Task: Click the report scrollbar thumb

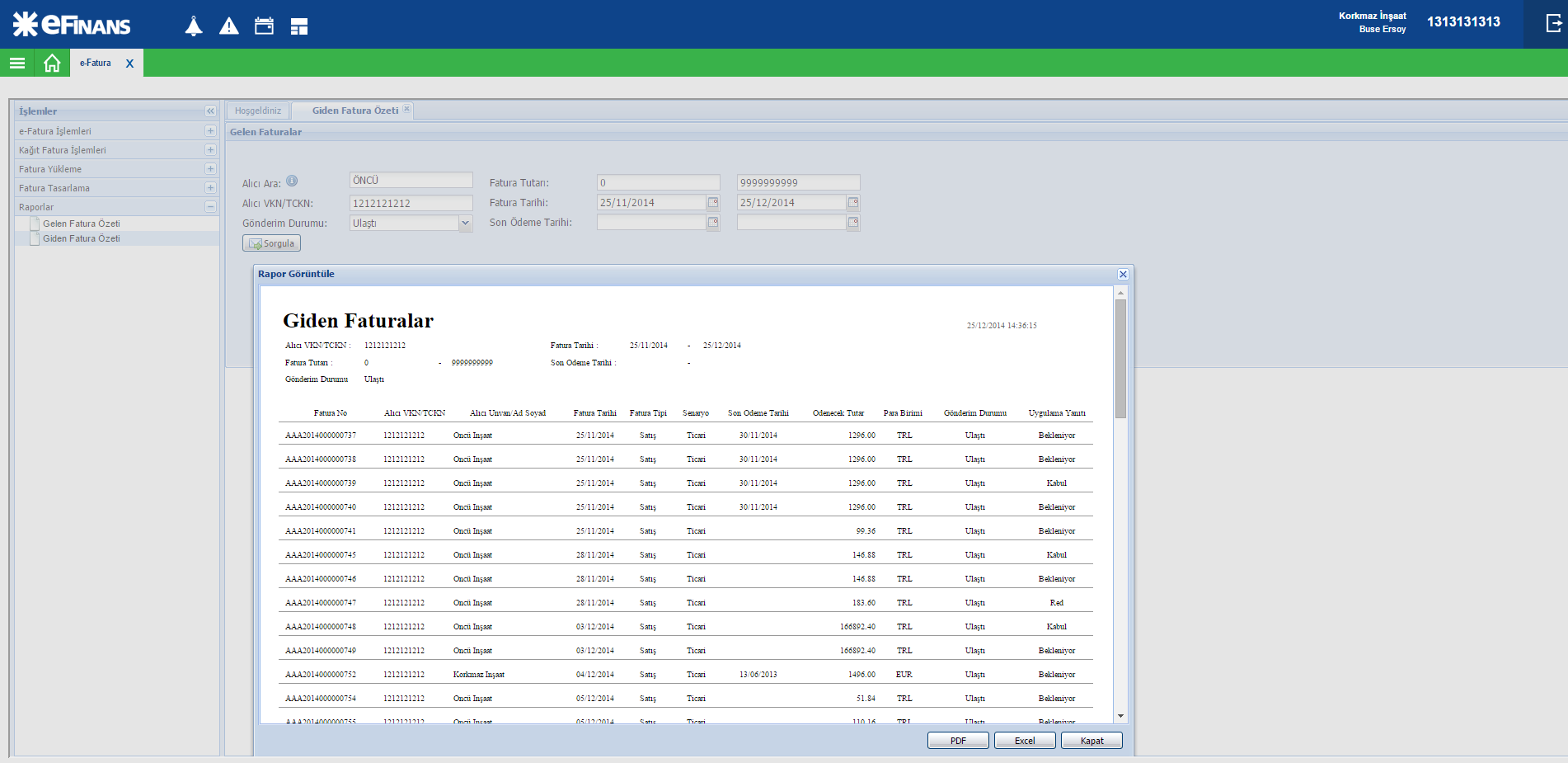Action: tap(1120, 359)
